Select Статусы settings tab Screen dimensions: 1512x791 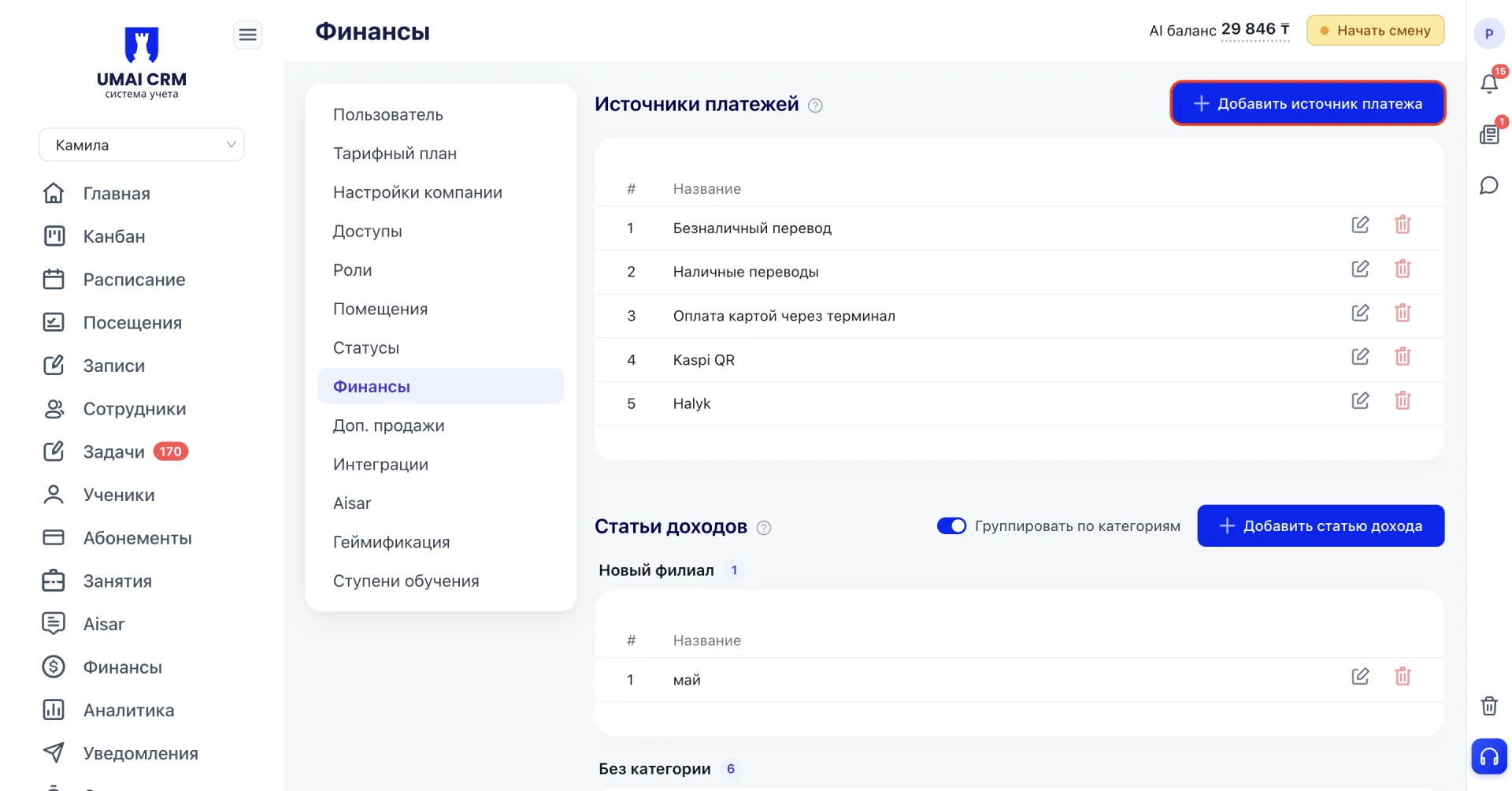(441, 347)
